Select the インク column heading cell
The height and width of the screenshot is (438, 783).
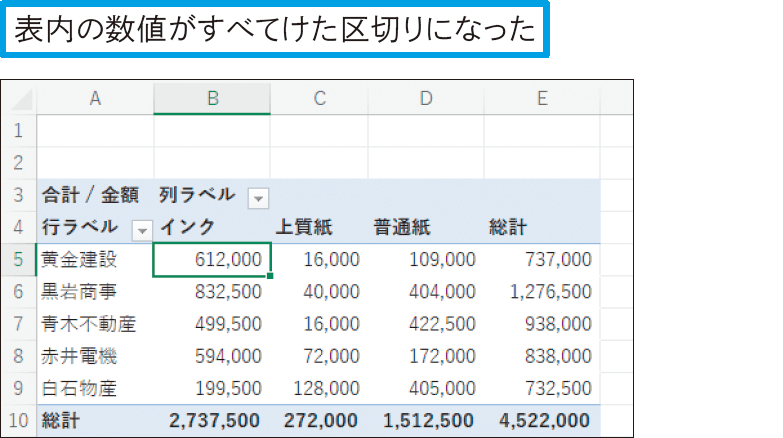212,227
